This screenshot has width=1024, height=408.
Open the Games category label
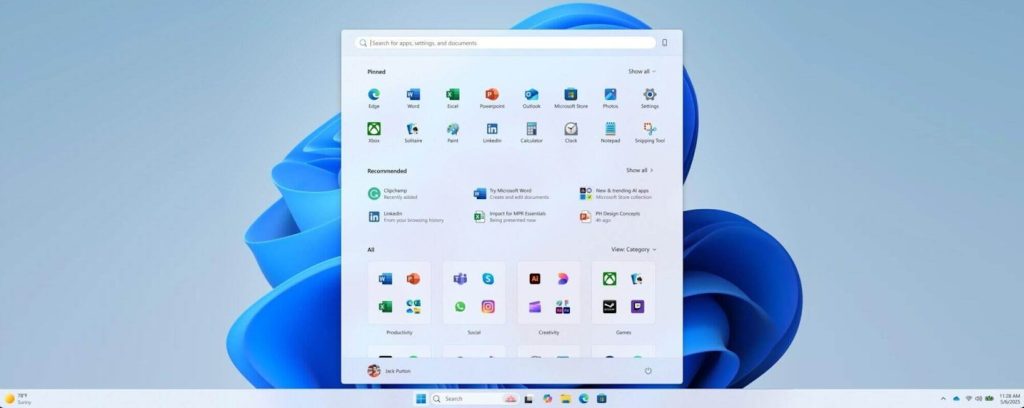pyautogui.click(x=624, y=333)
